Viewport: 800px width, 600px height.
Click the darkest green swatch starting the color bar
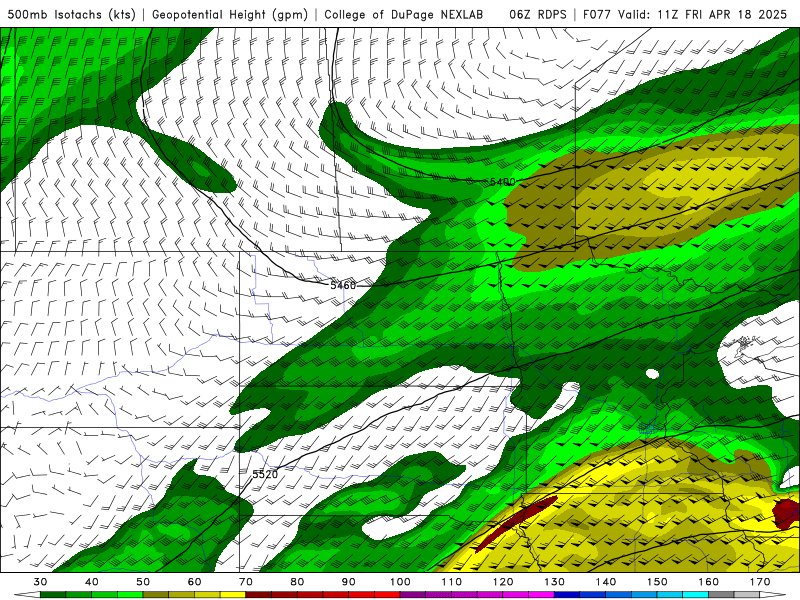[x=53, y=595]
